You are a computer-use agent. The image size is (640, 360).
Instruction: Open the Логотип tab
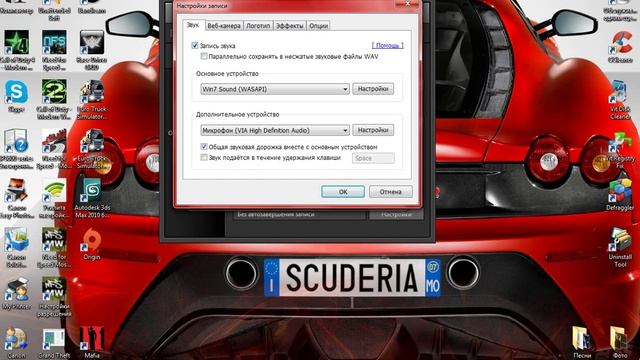(258, 26)
